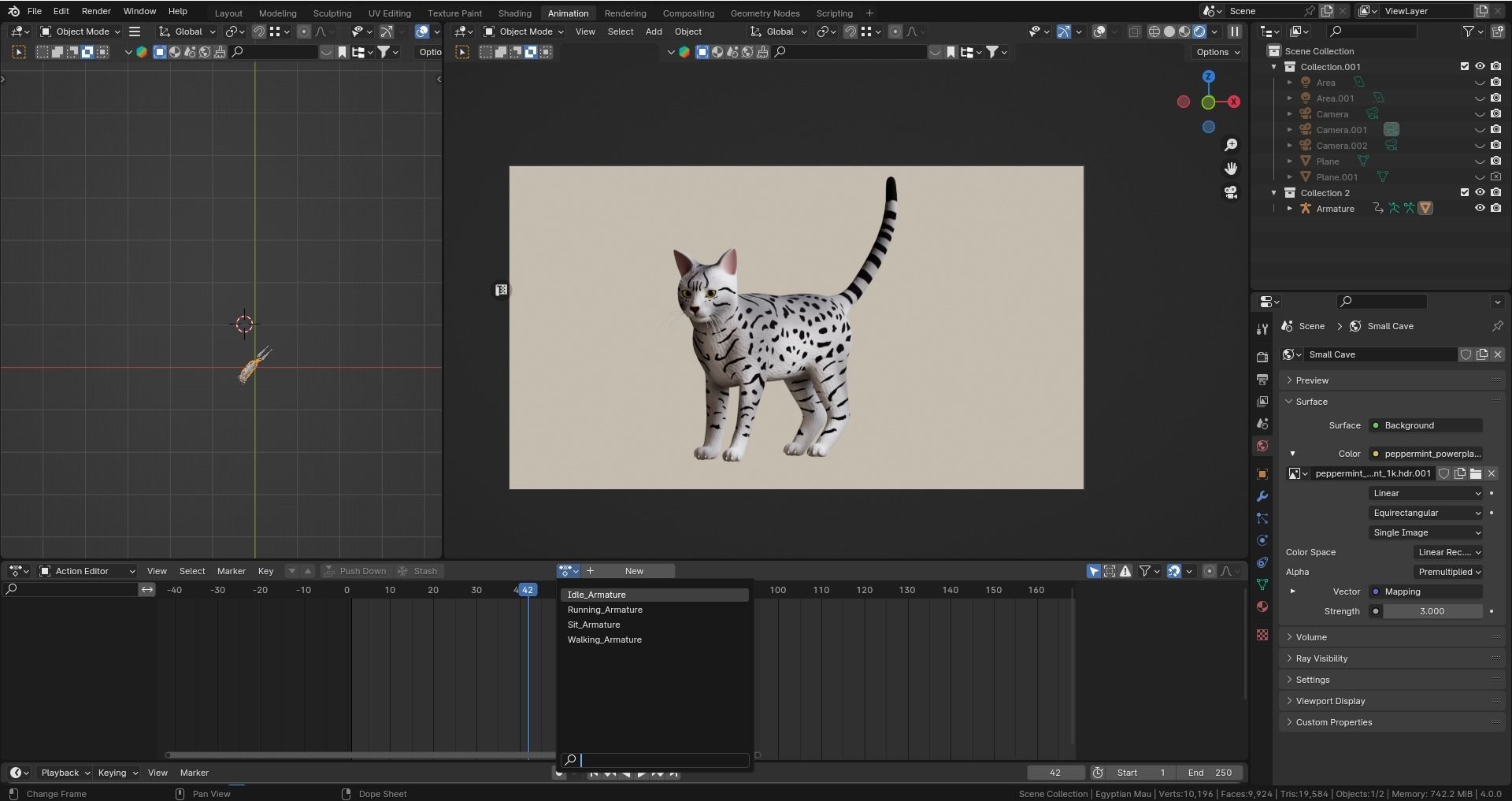1512x801 pixels.
Task: Open the Equirectangular projection dropdown
Action: 1426,513
